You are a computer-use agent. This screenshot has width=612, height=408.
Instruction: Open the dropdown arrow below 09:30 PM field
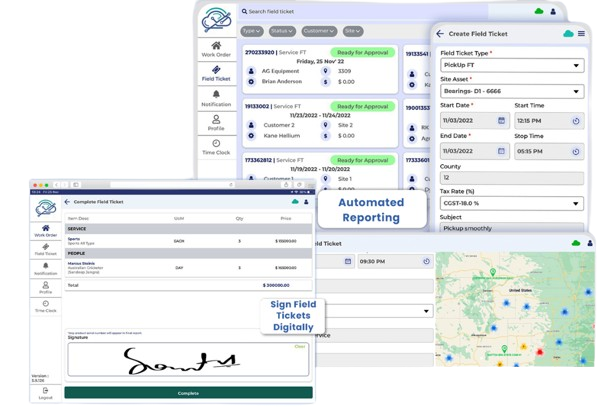[426, 311]
